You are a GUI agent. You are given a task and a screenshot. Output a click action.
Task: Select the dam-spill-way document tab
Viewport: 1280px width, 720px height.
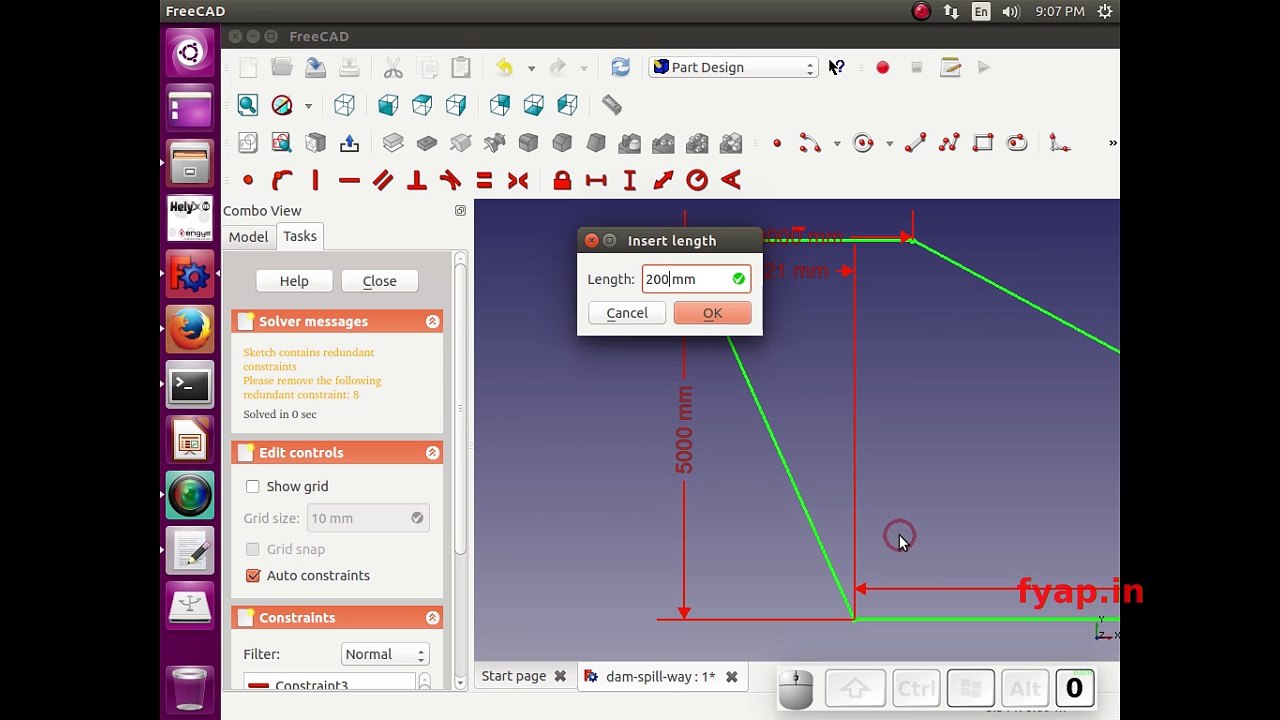coord(660,677)
